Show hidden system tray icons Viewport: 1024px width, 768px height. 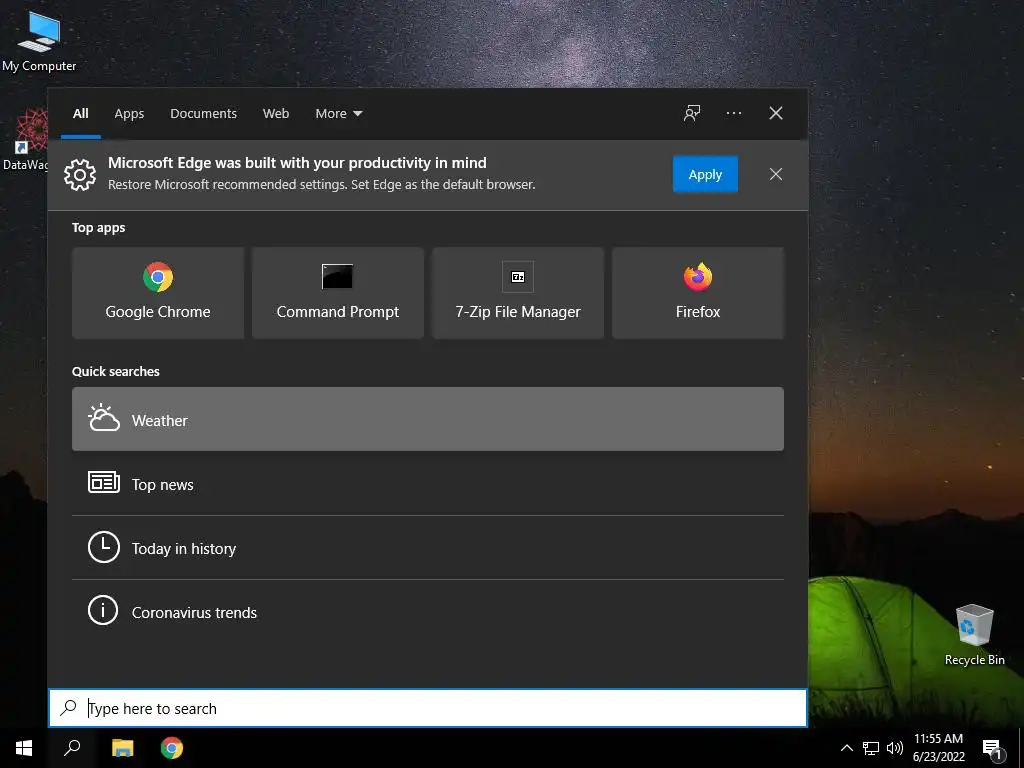pos(846,748)
